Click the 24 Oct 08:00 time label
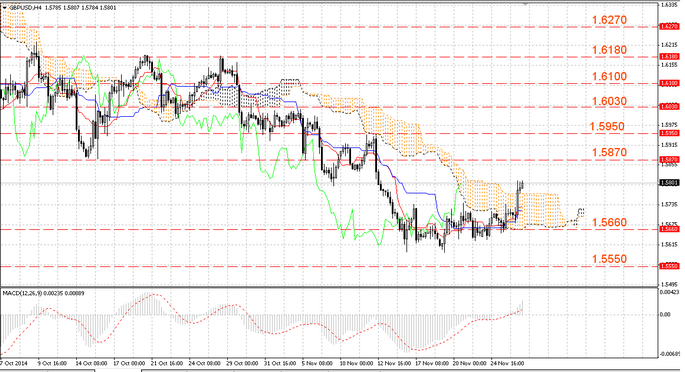The image size is (685, 372). (204, 363)
